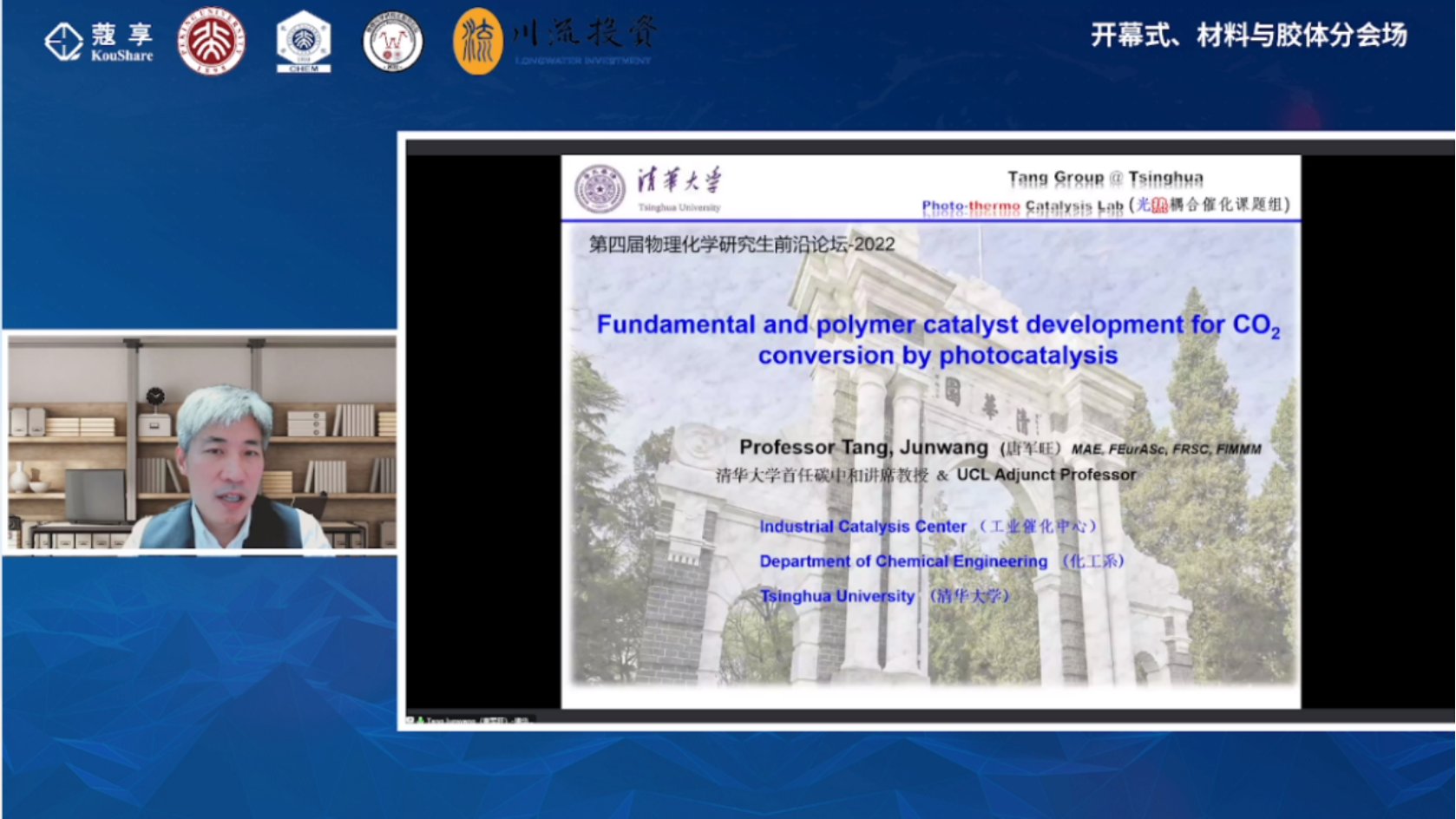Click the red Peking University seal
The width and height of the screenshot is (1456, 819).
(211, 41)
